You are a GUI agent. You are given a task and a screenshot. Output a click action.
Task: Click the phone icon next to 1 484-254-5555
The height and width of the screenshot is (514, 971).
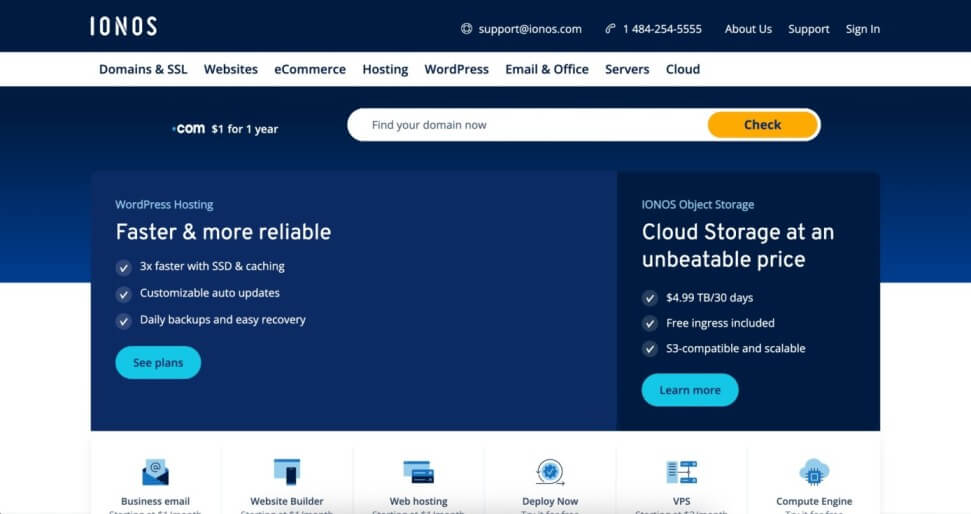coord(611,28)
